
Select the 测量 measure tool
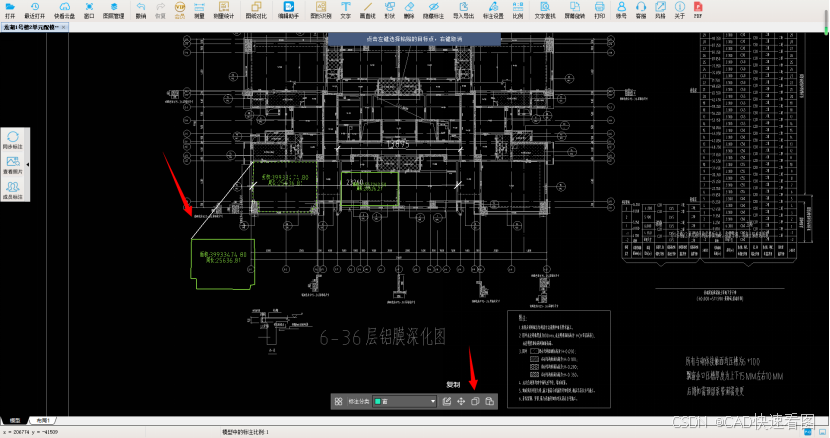(199, 10)
